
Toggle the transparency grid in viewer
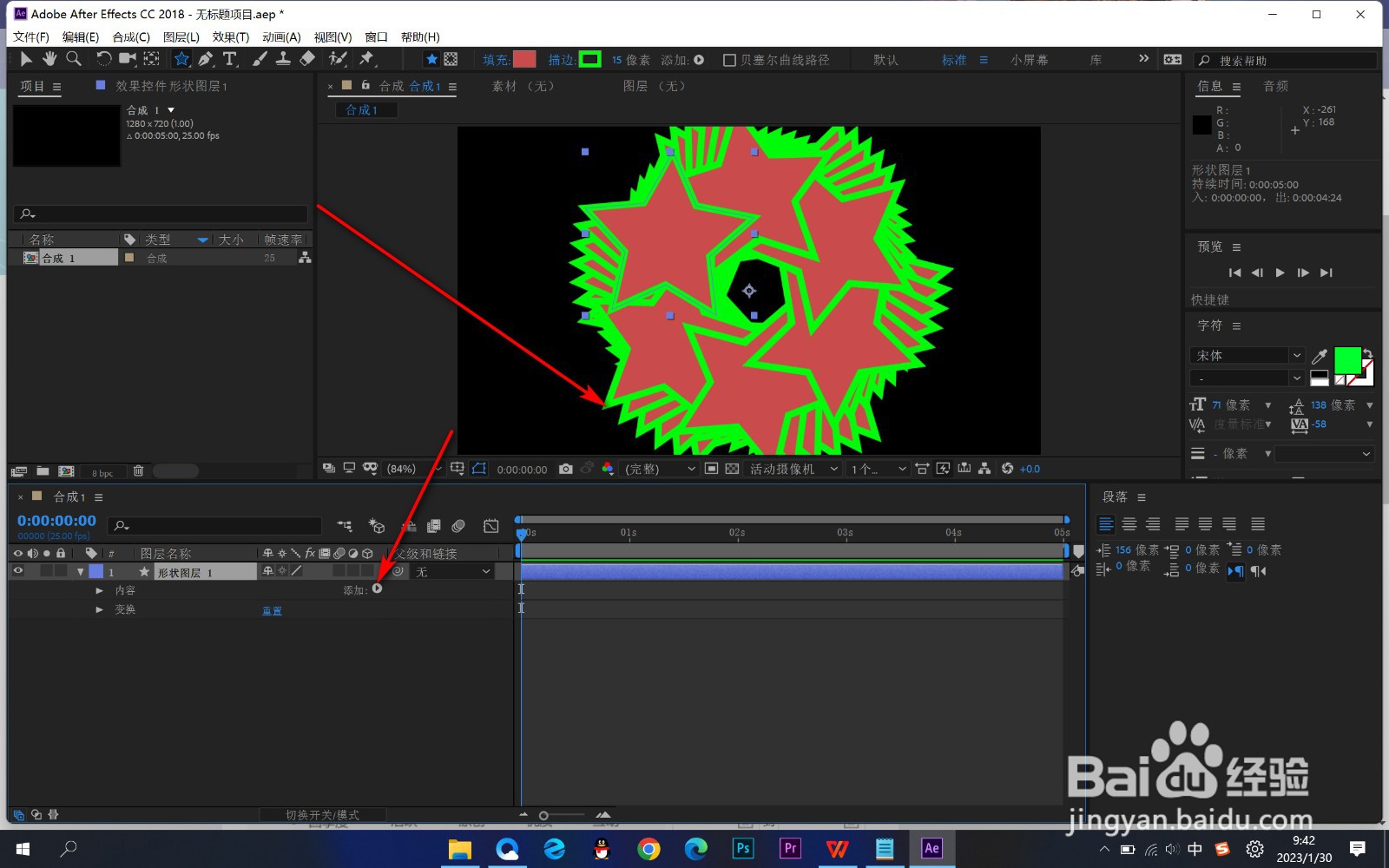click(732, 469)
